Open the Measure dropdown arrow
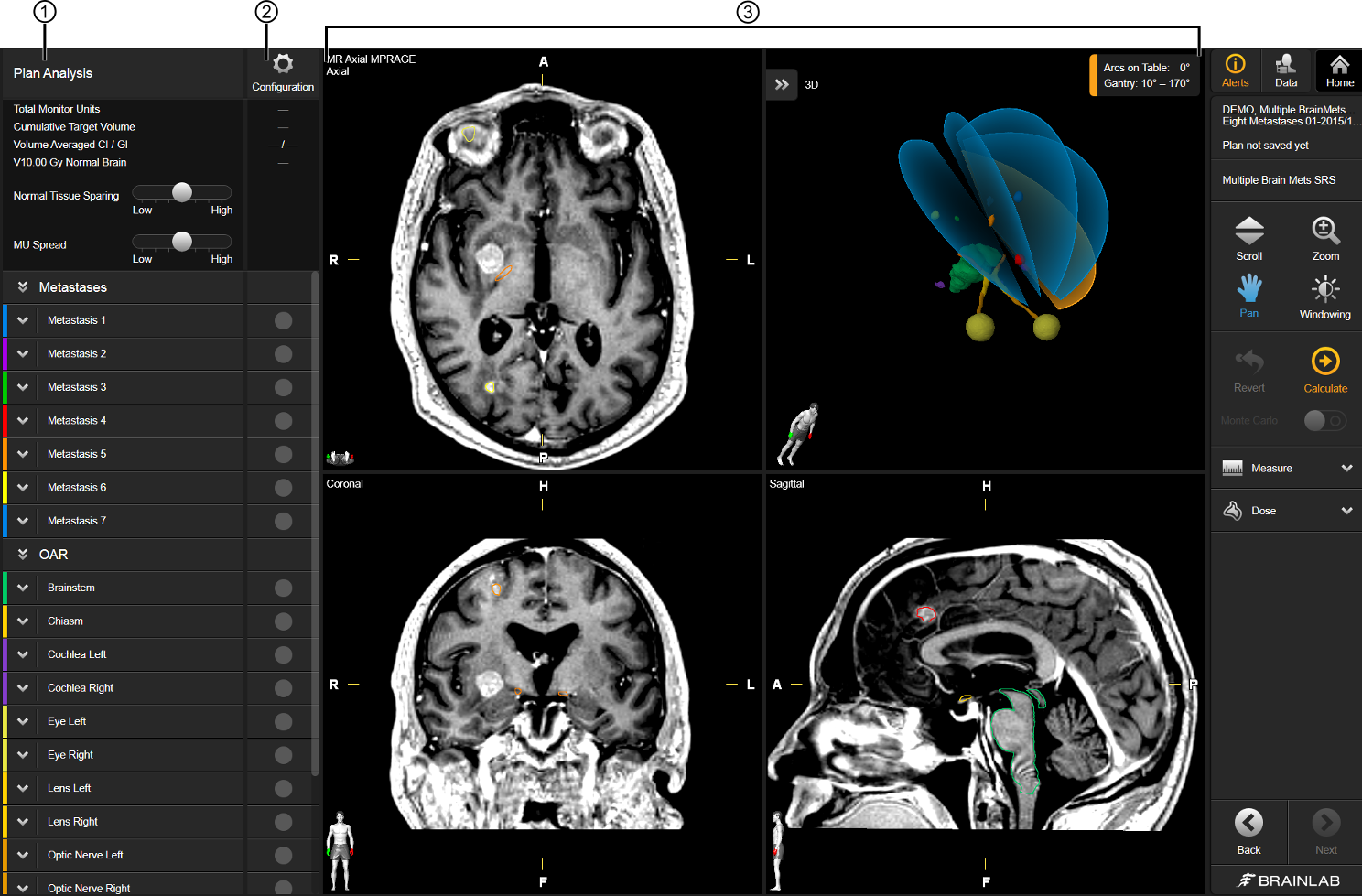 click(x=1346, y=468)
